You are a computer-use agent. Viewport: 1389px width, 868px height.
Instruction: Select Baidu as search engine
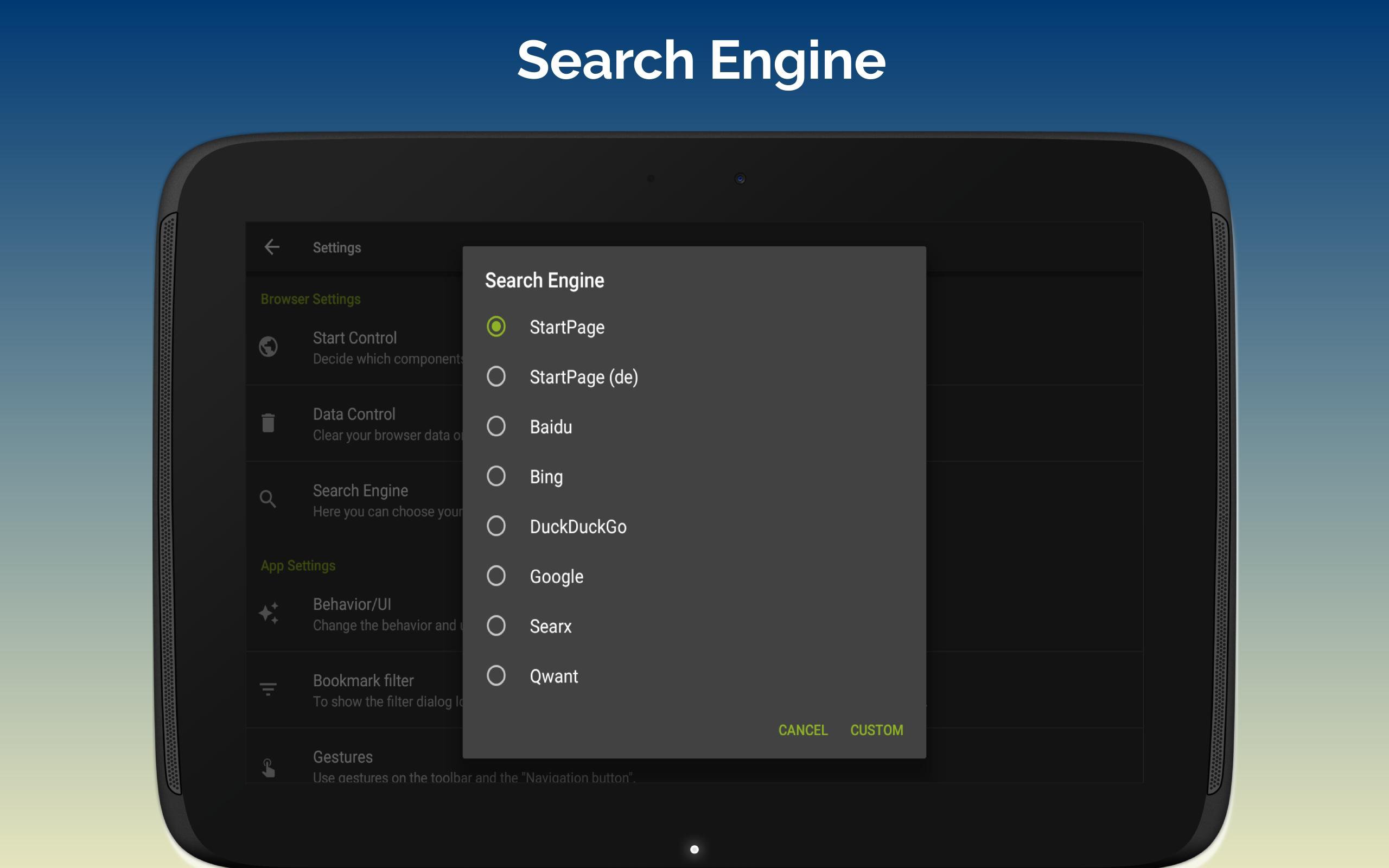[496, 426]
